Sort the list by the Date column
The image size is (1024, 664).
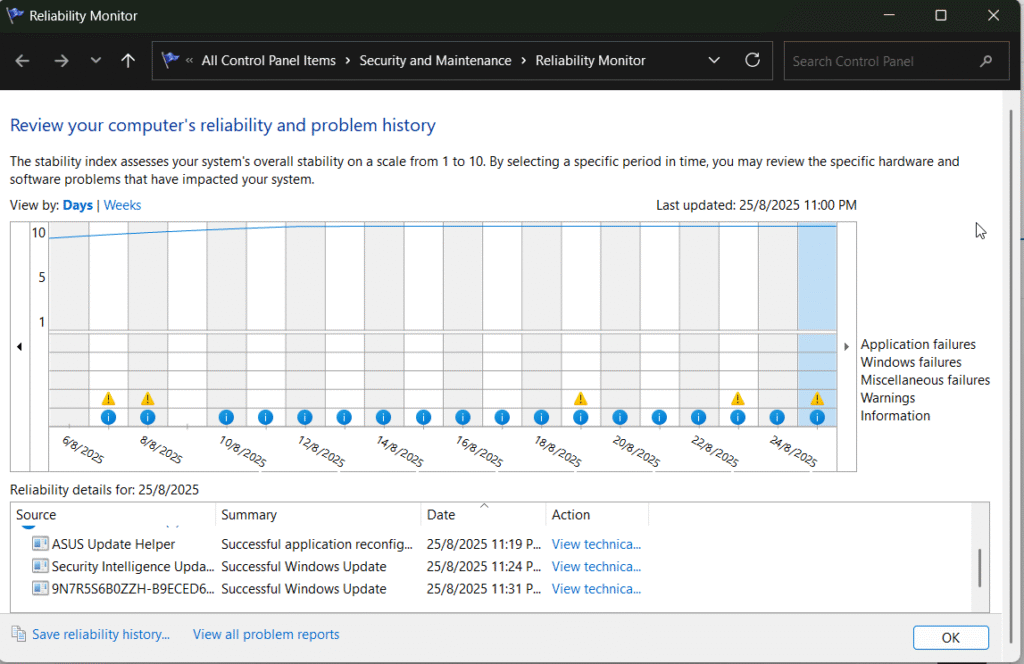[441, 515]
